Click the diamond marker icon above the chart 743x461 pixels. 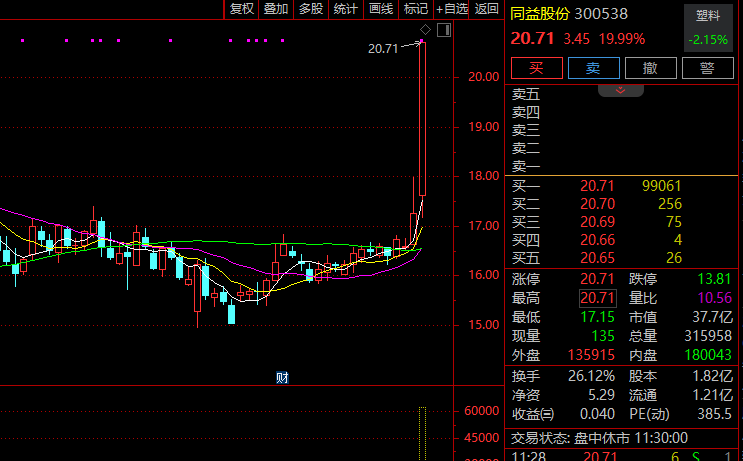tap(425, 29)
